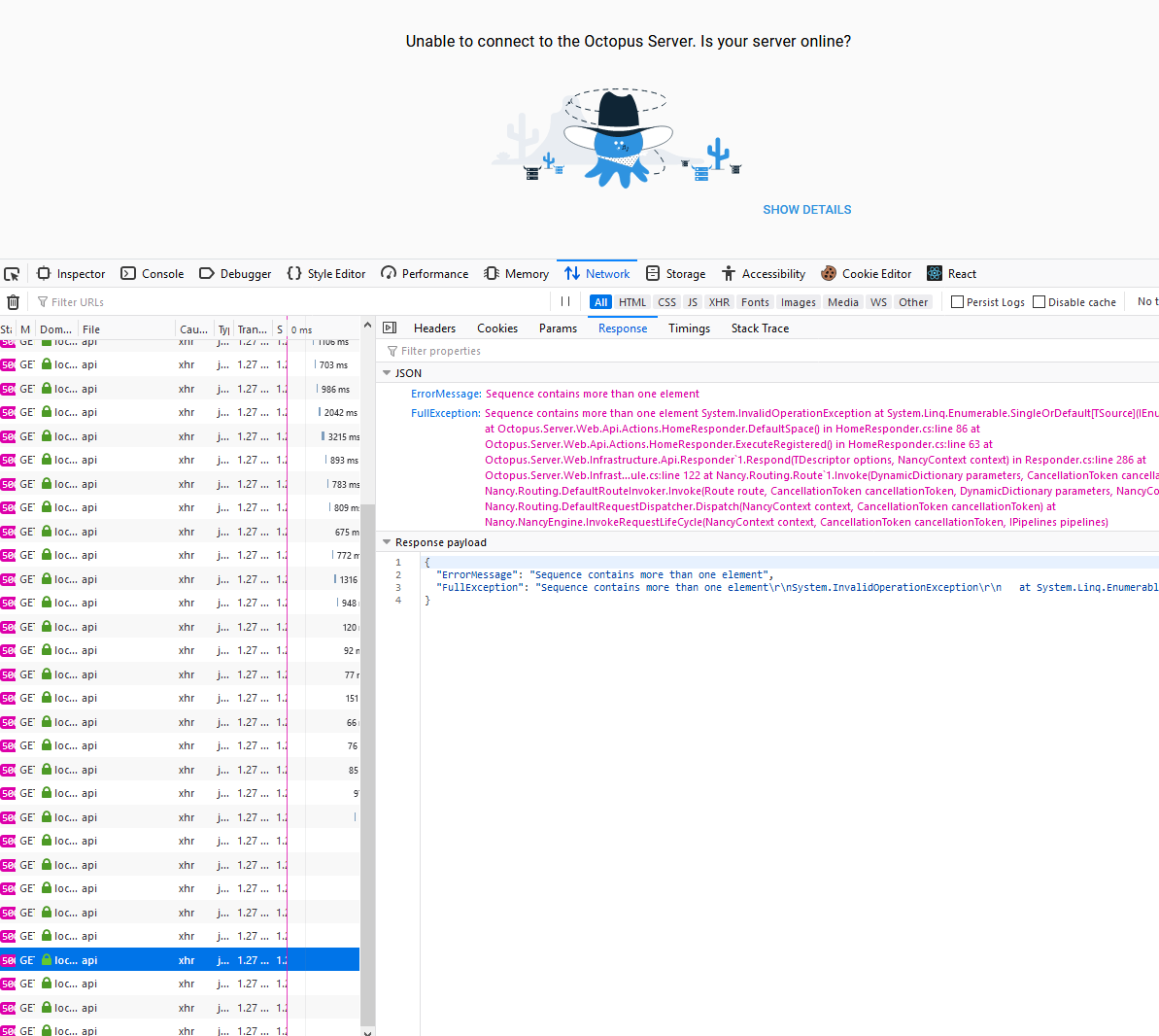Switch to the Timings tab
The image size is (1159, 1036).
coord(689,328)
